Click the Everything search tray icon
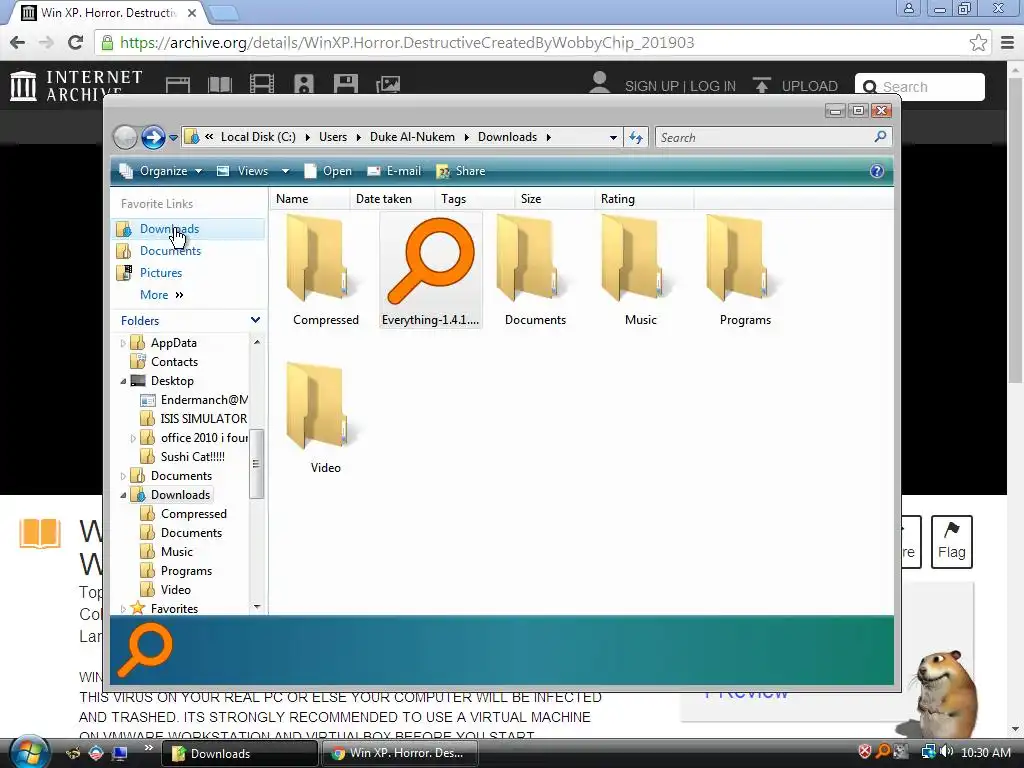The height and width of the screenshot is (768, 1024). [883, 752]
